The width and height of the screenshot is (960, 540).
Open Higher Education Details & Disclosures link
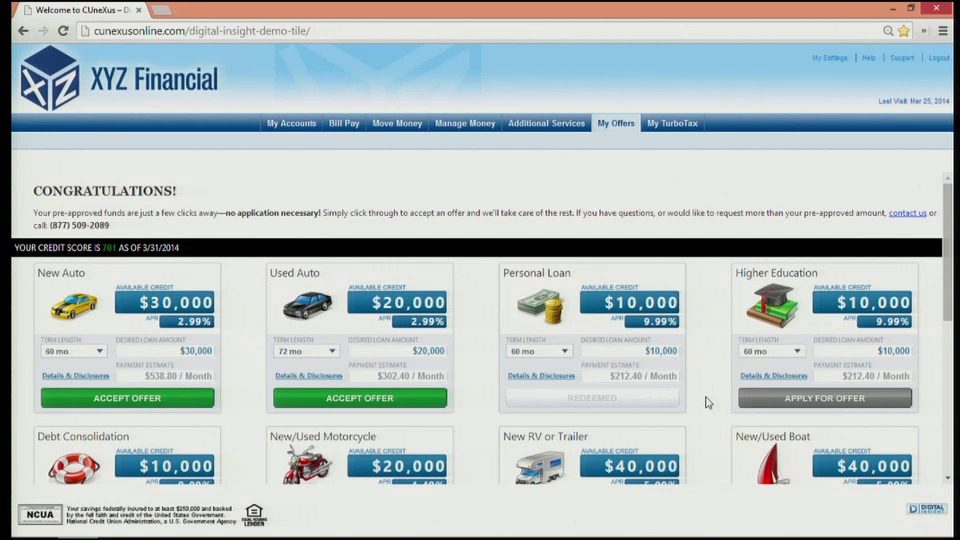[774, 376]
